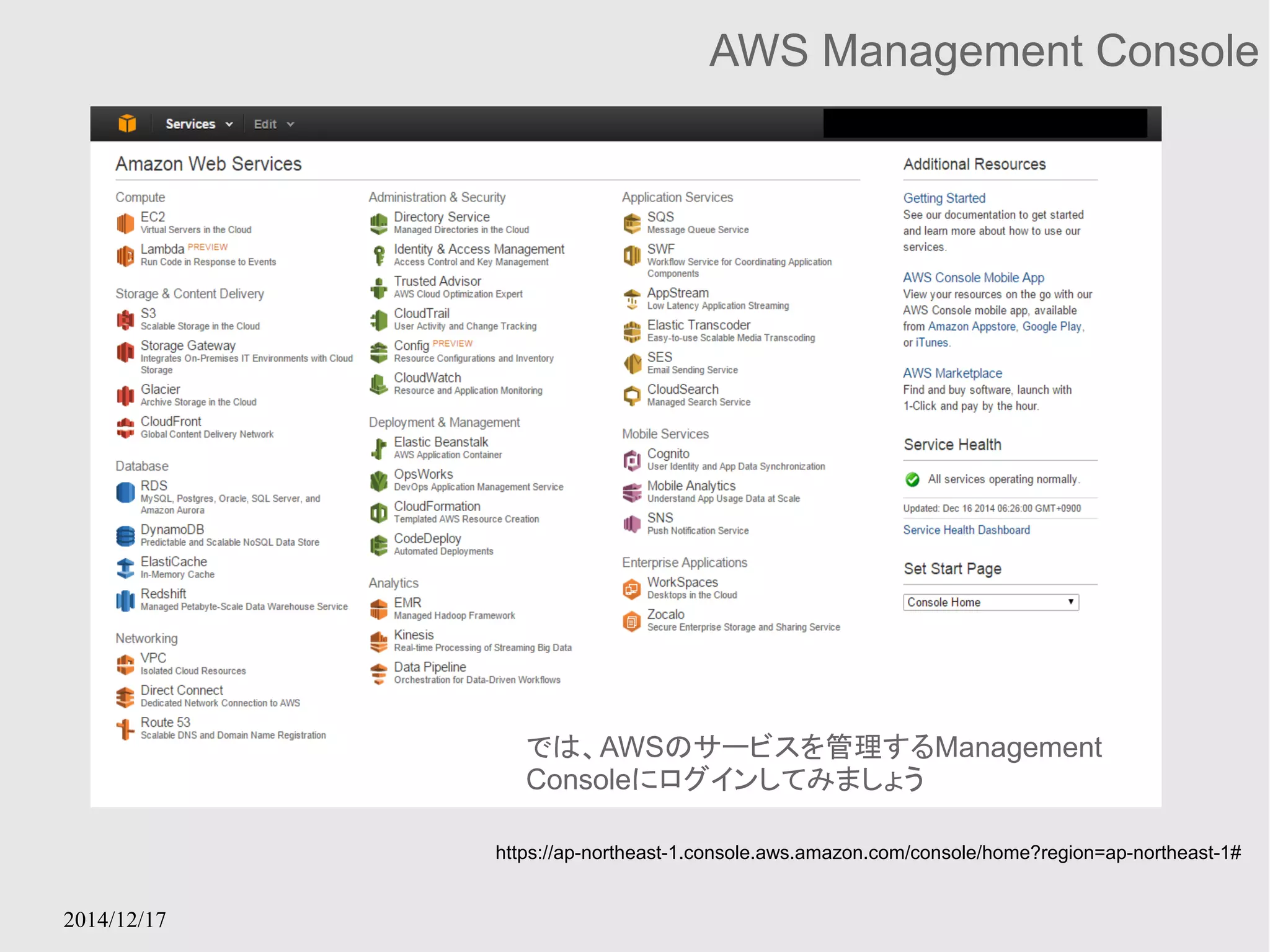Open the Config service link
Image resolution: width=1270 pixels, height=952 pixels.
tap(411, 345)
